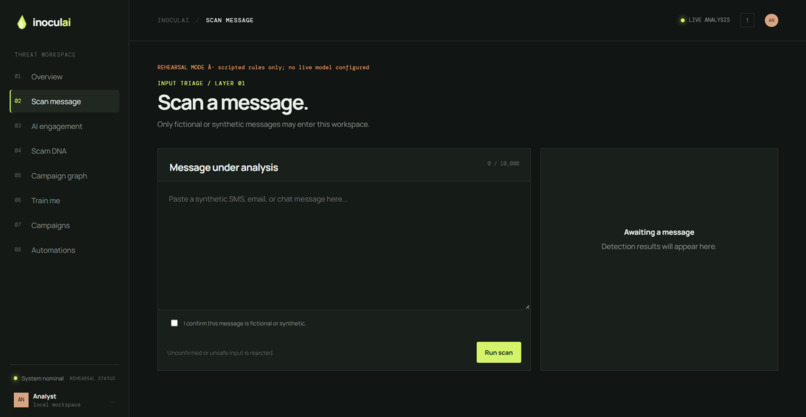Open the AI engagement section

point(64,126)
